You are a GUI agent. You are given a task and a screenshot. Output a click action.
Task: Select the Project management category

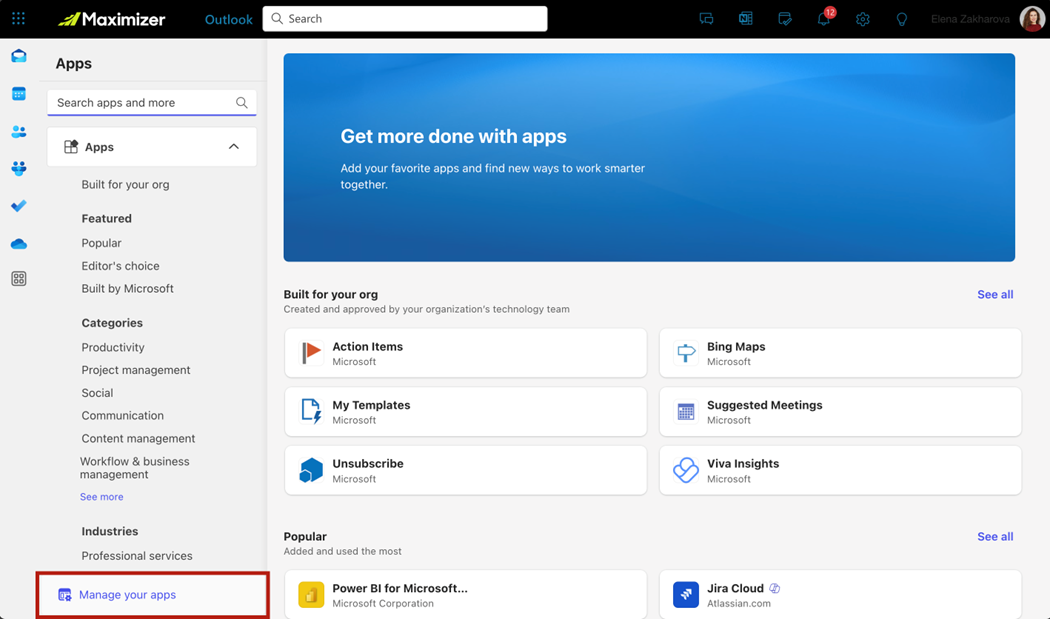(x=136, y=370)
